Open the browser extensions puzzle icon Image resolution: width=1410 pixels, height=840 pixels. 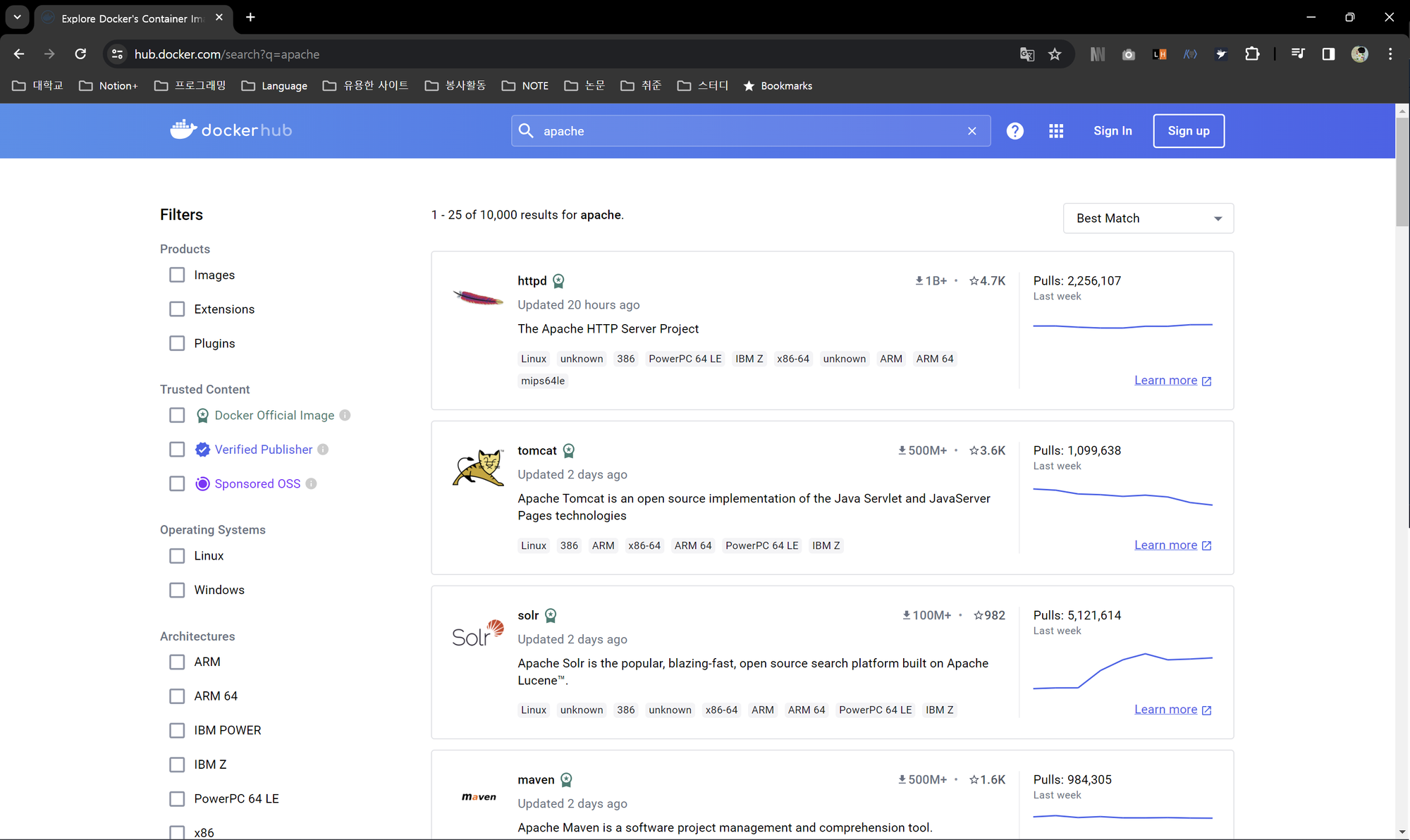[1252, 54]
